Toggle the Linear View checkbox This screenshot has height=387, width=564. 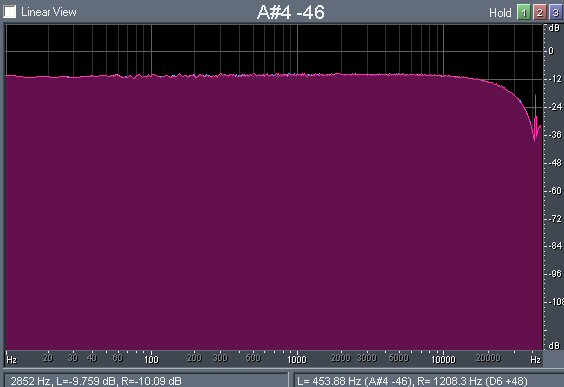point(10,12)
